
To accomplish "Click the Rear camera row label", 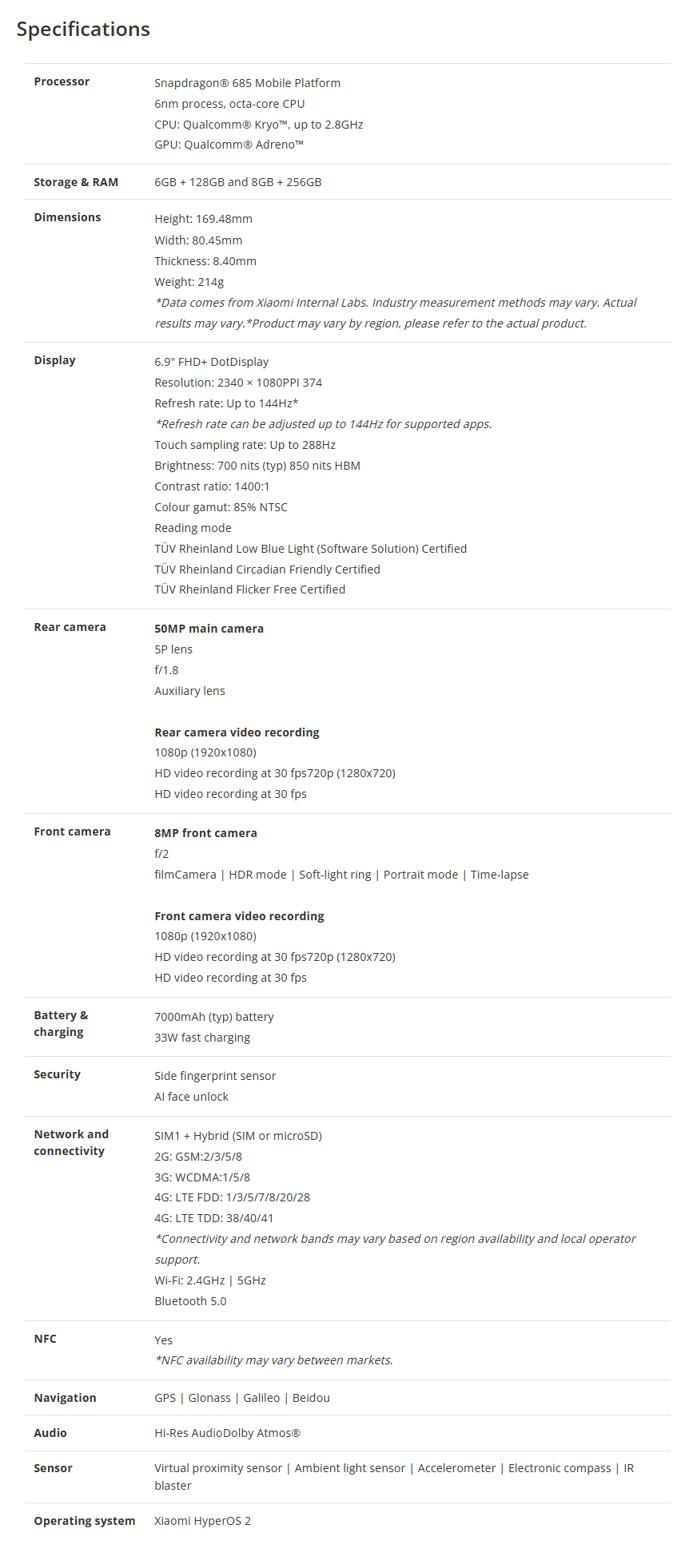I will tap(70, 627).
